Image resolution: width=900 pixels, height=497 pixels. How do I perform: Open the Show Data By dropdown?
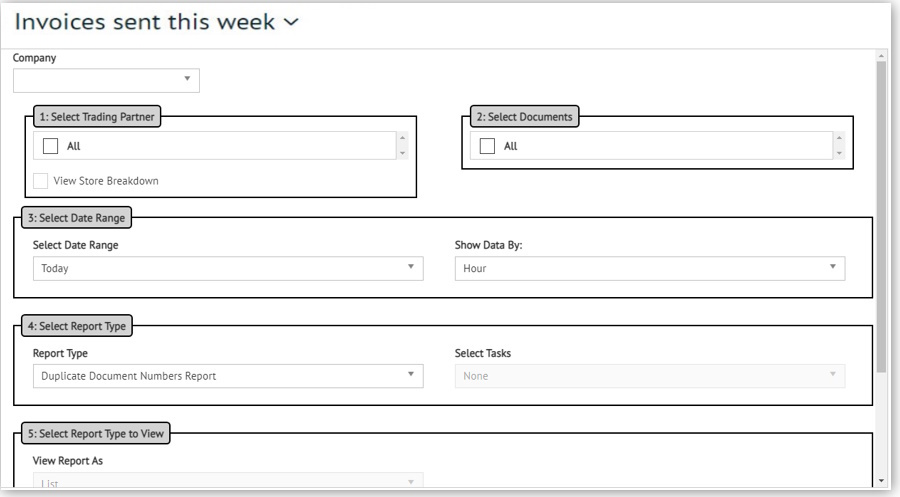click(649, 268)
